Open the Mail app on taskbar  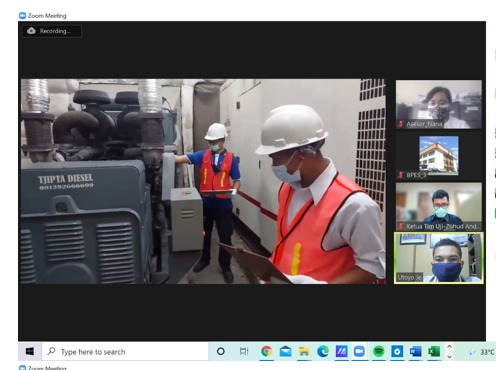coord(285,351)
